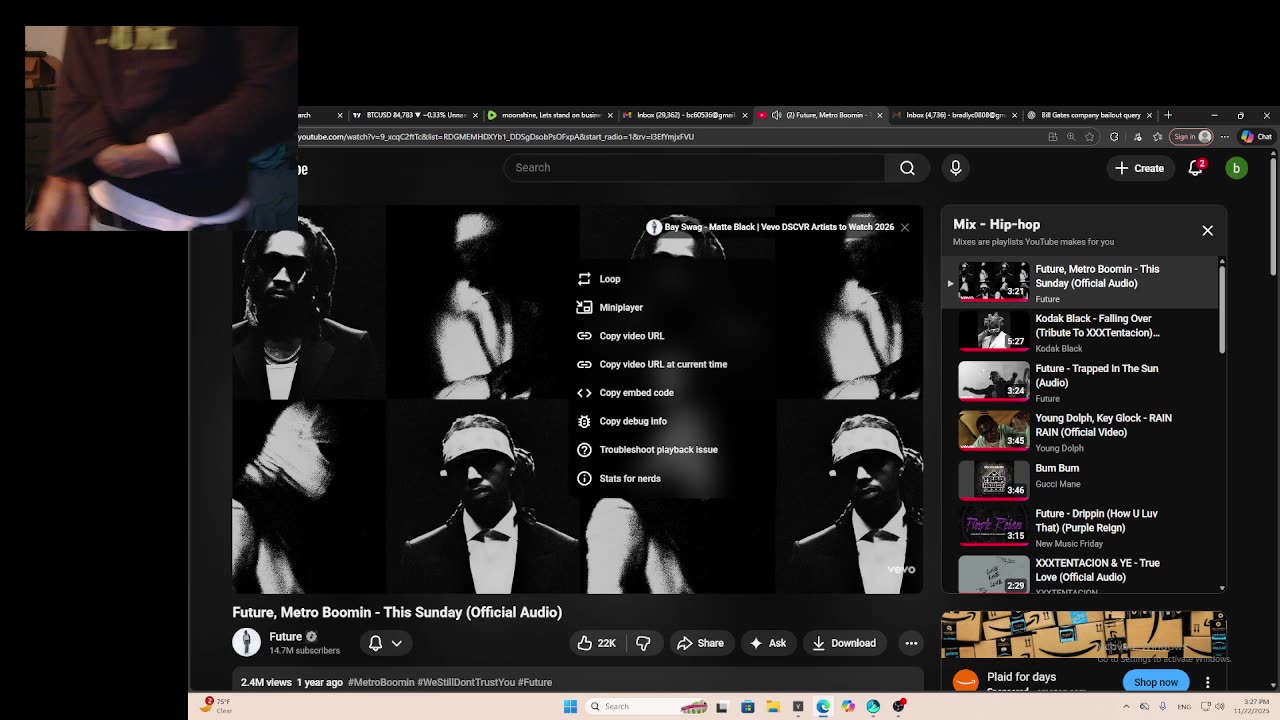Open the Copilot Chat button
The width and height of the screenshot is (1280, 720).
point(1256,137)
